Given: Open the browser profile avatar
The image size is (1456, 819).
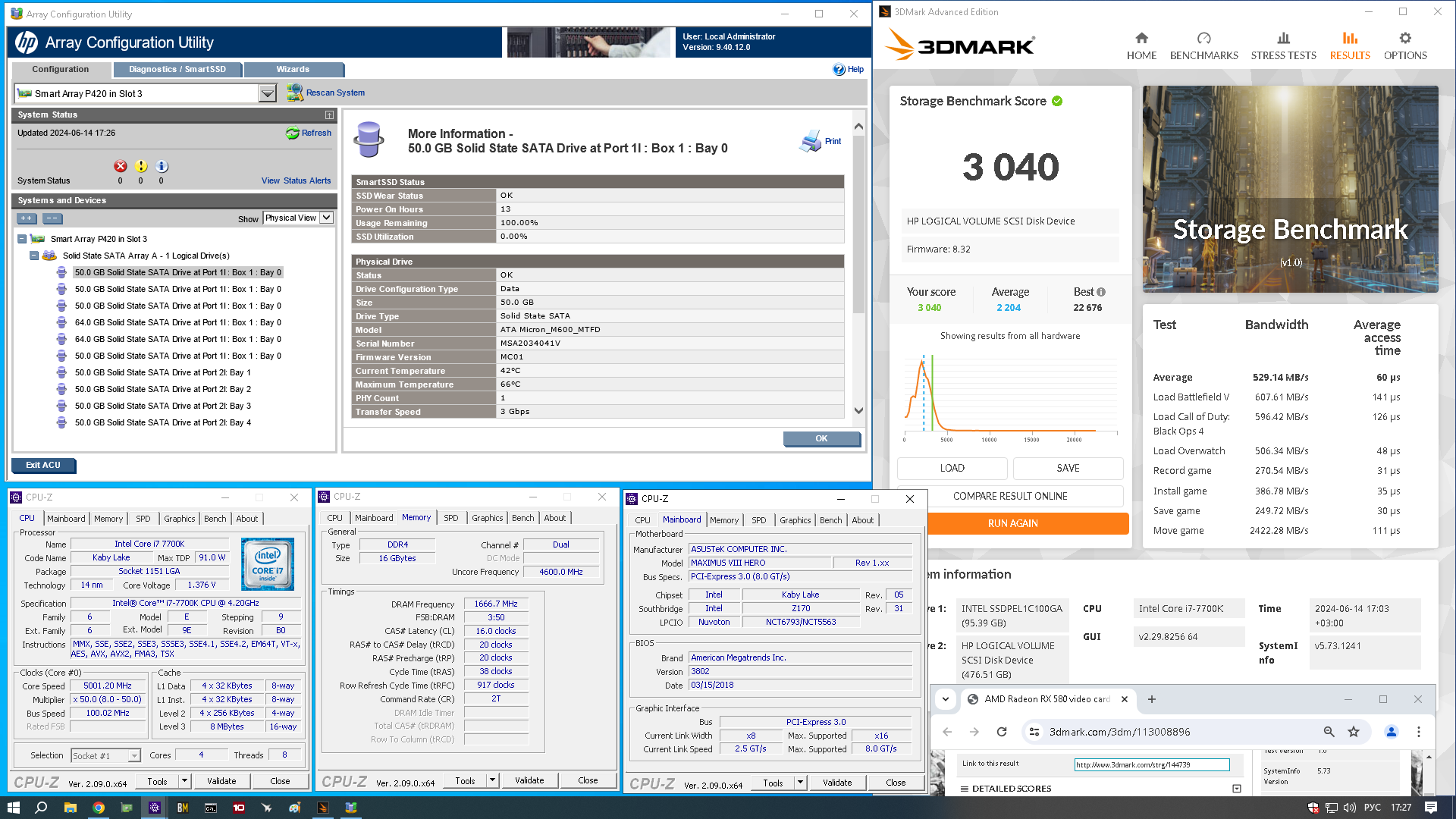Looking at the screenshot, I should pyautogui.click(x=1392, y=732).
